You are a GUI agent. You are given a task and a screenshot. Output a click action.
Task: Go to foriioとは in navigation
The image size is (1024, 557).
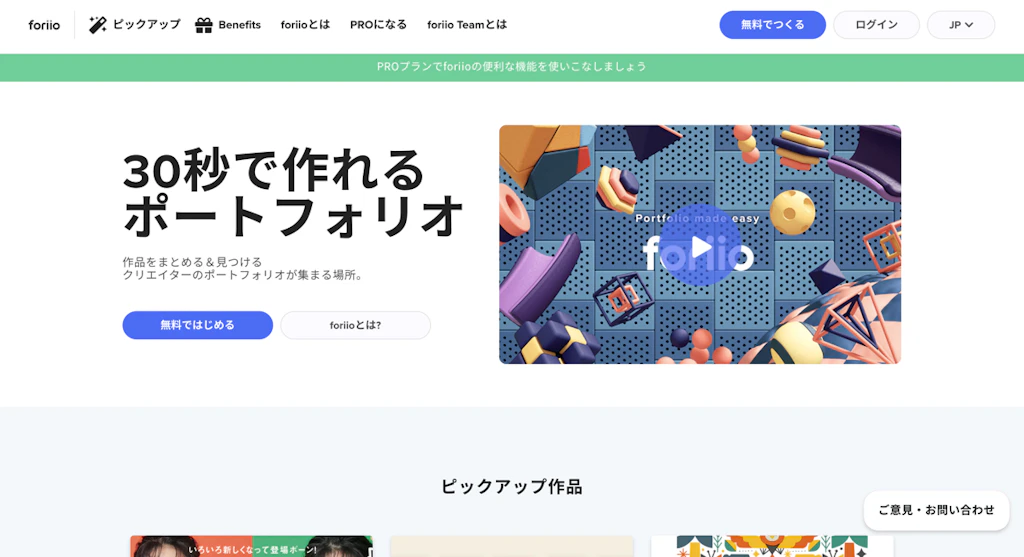click(x=305, y=25)
